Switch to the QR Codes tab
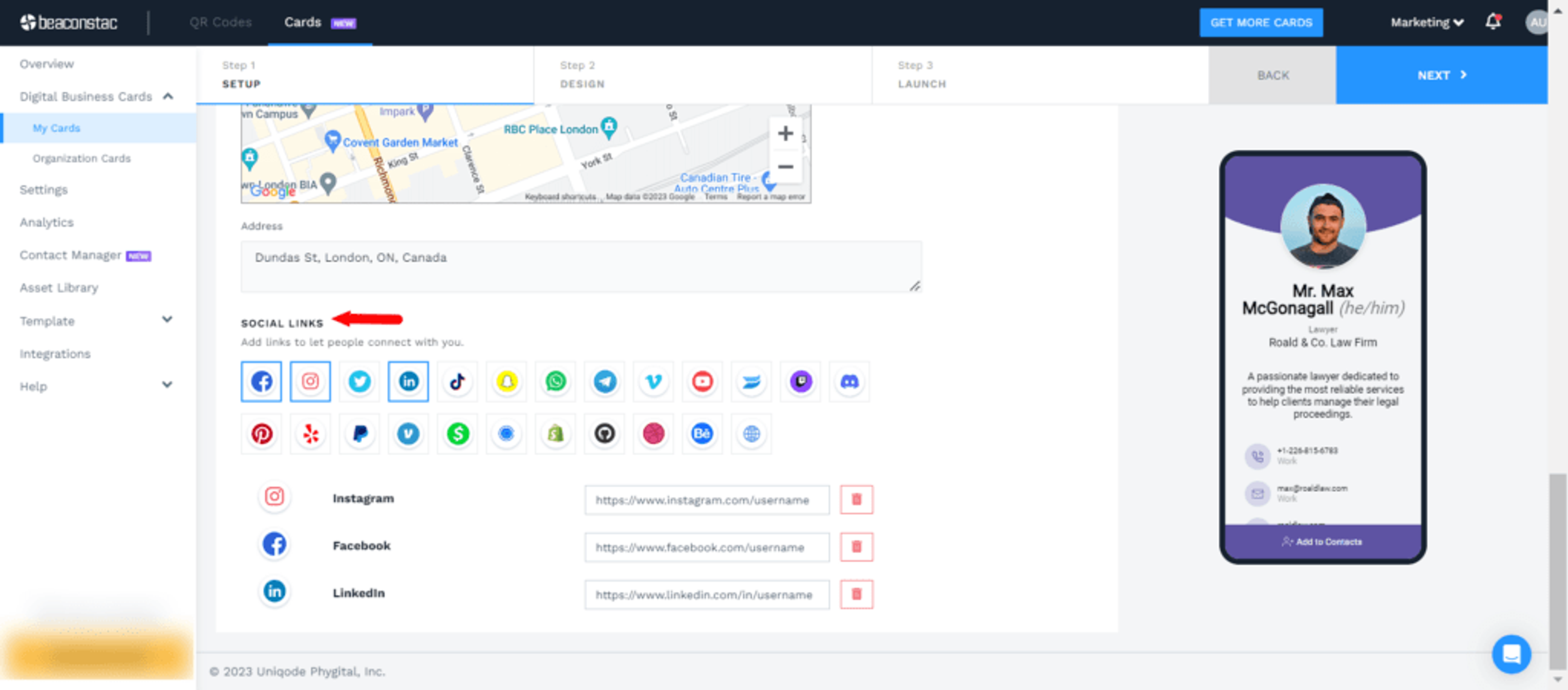The height and width of the screenshot is (690, 1568). point(220,22)
